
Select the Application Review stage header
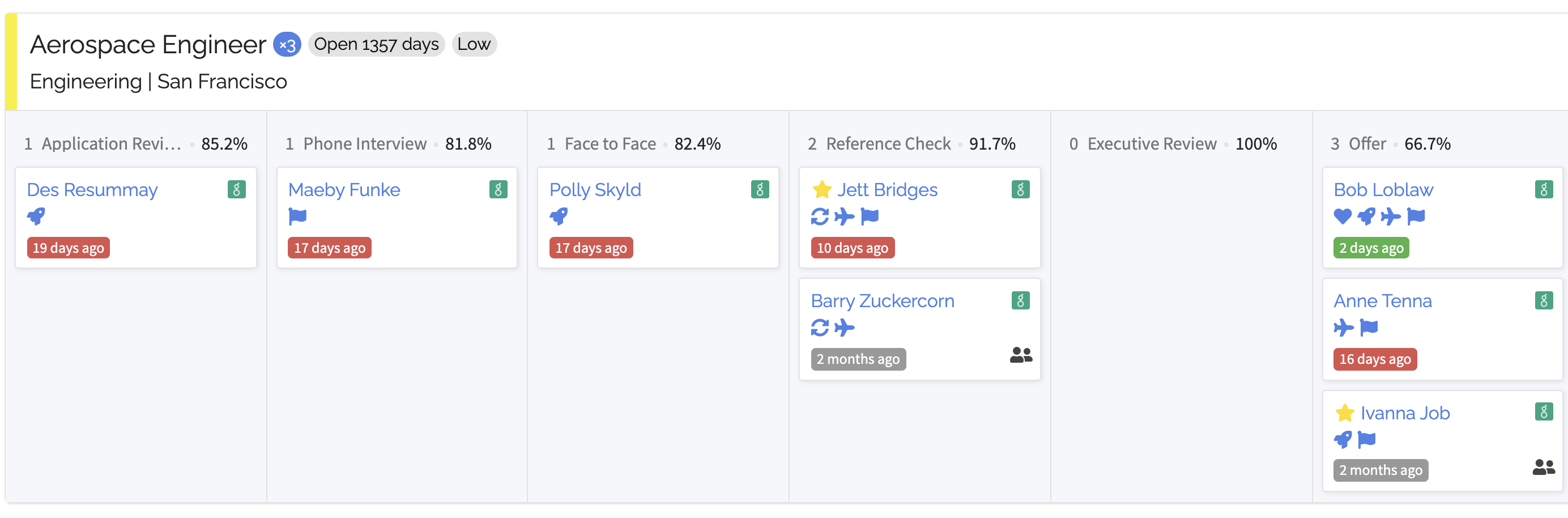(x=112, y=143)
